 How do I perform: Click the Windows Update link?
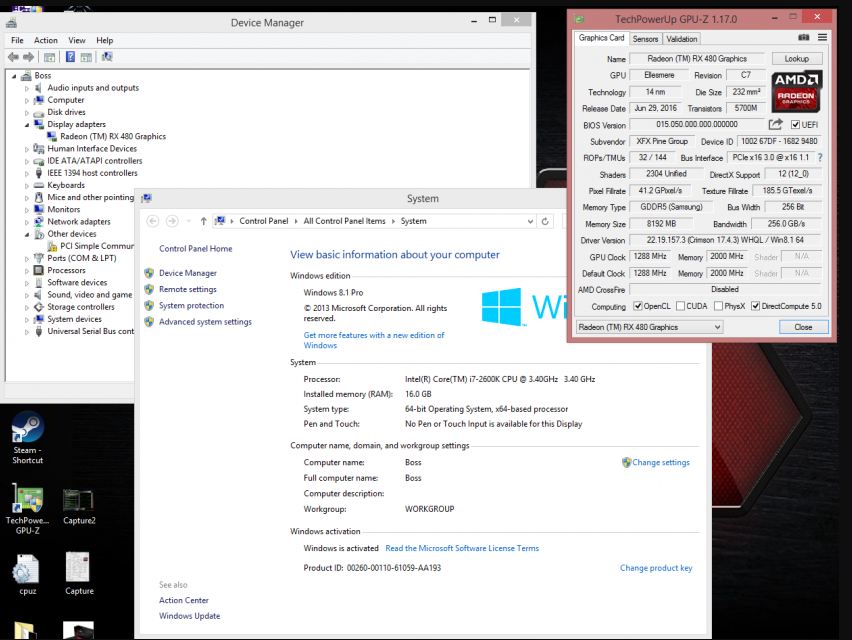pos(190,616)
